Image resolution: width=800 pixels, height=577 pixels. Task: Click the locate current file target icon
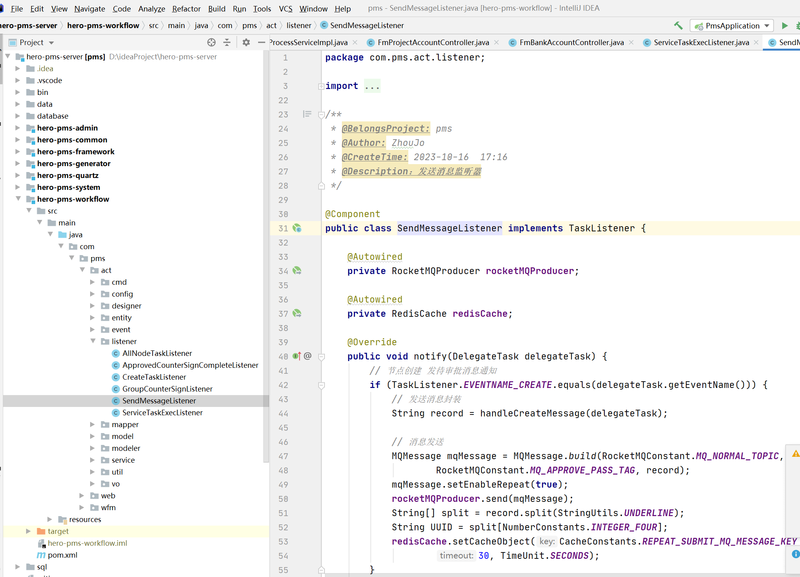211,42
